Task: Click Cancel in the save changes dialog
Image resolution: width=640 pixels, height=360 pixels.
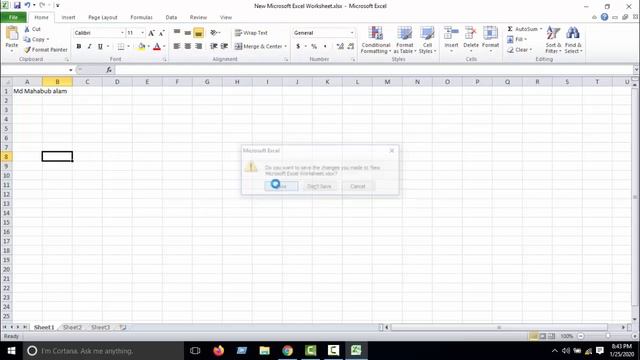Action: [358, 186]
